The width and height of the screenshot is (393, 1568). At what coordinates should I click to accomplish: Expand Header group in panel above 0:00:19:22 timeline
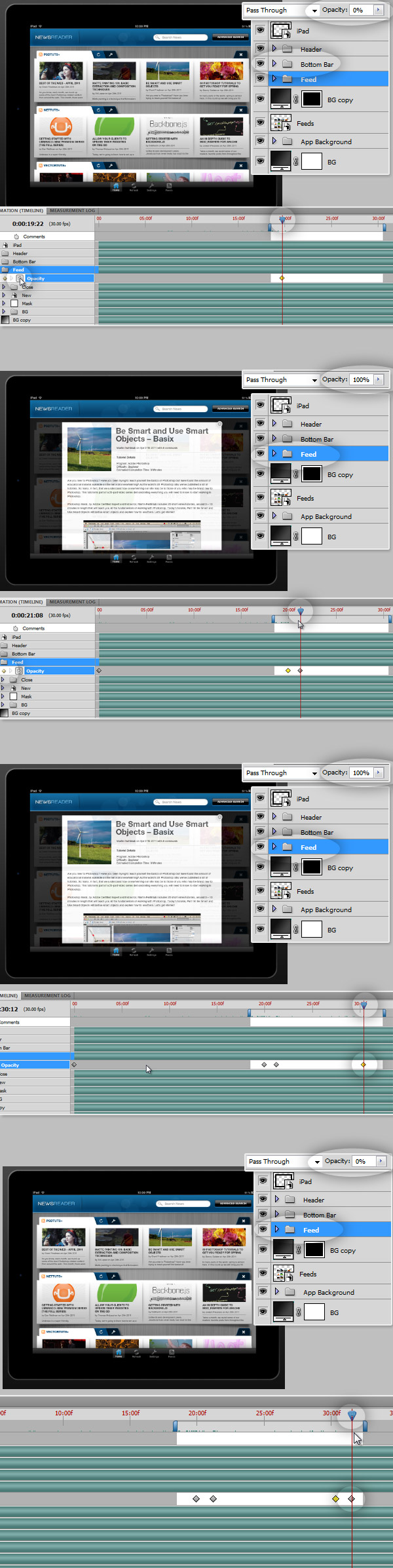click(274, 48)
